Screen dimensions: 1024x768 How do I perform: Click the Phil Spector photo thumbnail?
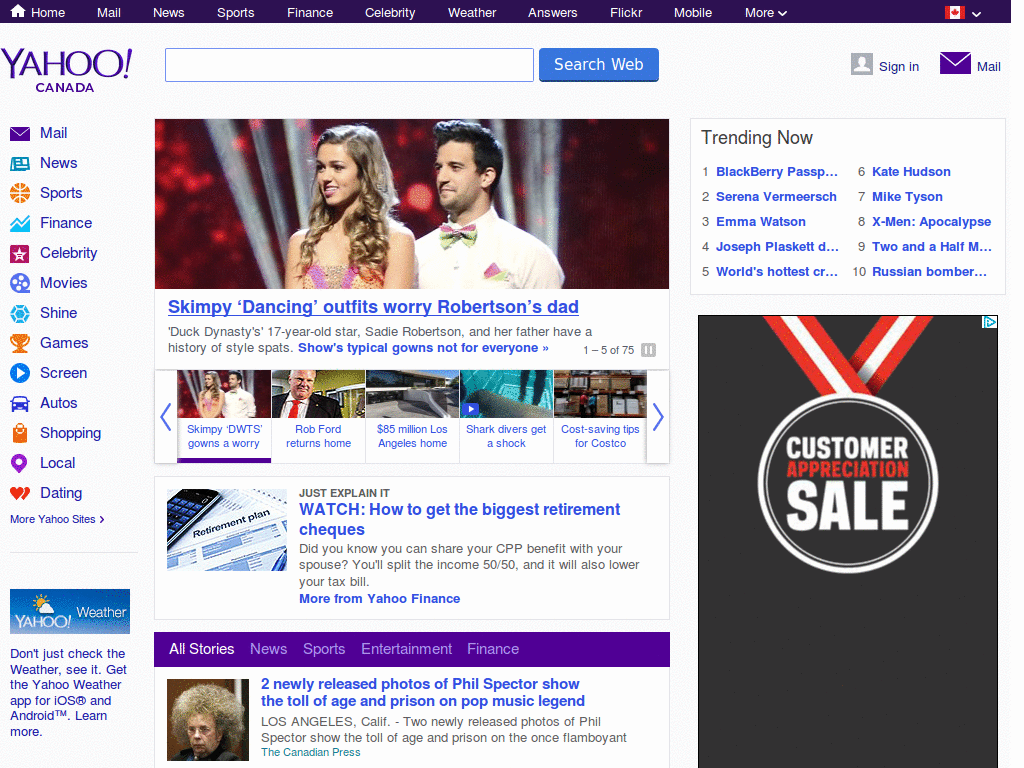pos(208,720)
